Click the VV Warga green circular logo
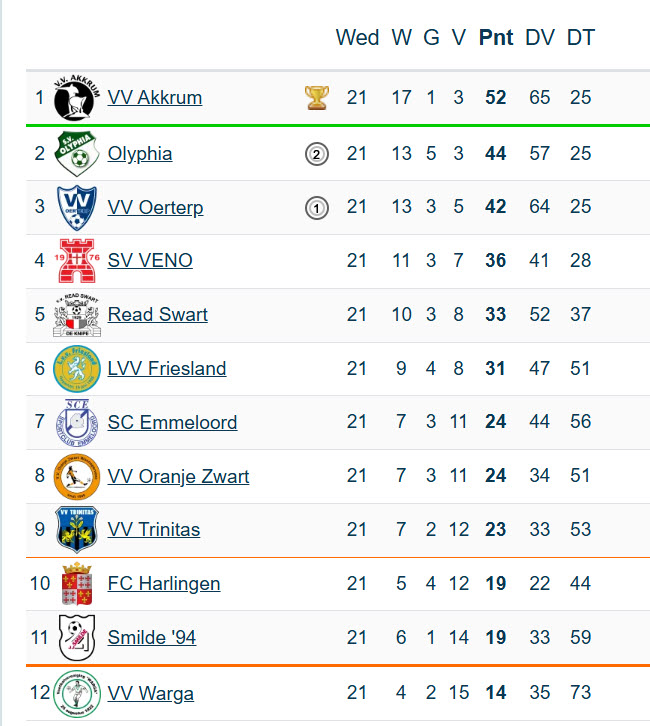Viewport: 650px width, 726px height. 77,693
